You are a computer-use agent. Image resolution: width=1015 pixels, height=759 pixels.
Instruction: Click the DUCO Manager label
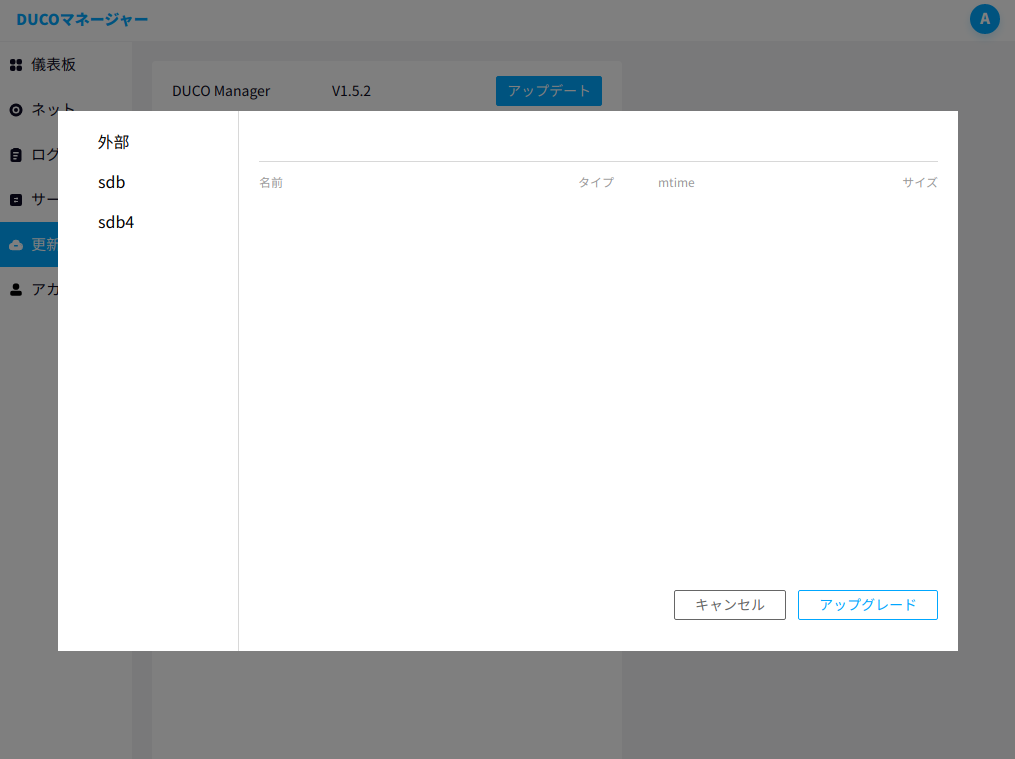(x=221, y=91)
